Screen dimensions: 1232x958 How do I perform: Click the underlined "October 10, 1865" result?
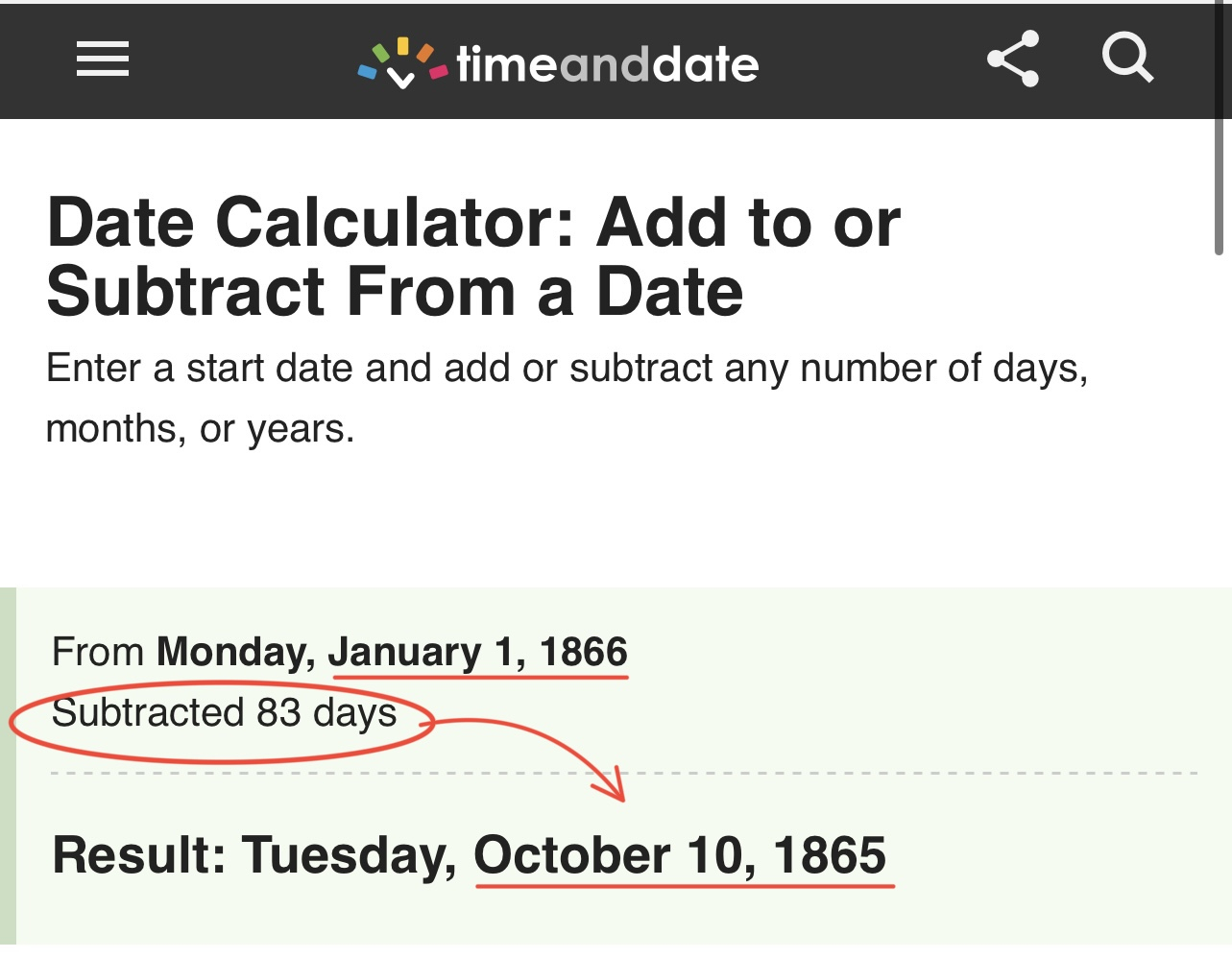pyautogui.click(x=680, y=854)
